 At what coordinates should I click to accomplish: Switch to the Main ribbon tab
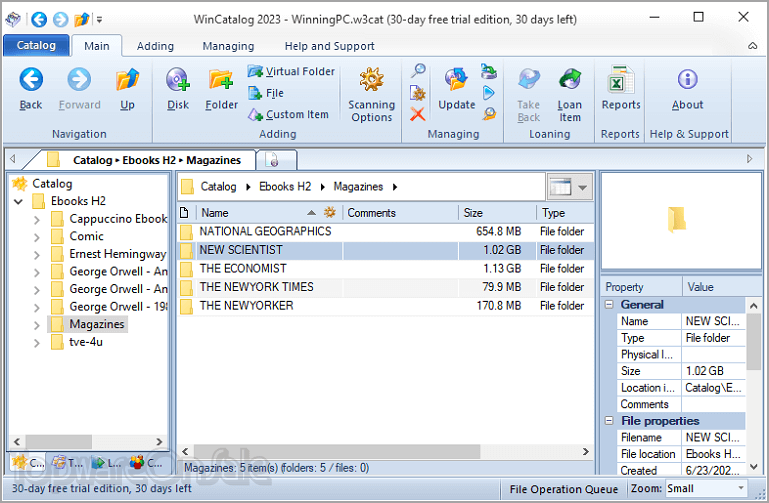coord(97,46)
